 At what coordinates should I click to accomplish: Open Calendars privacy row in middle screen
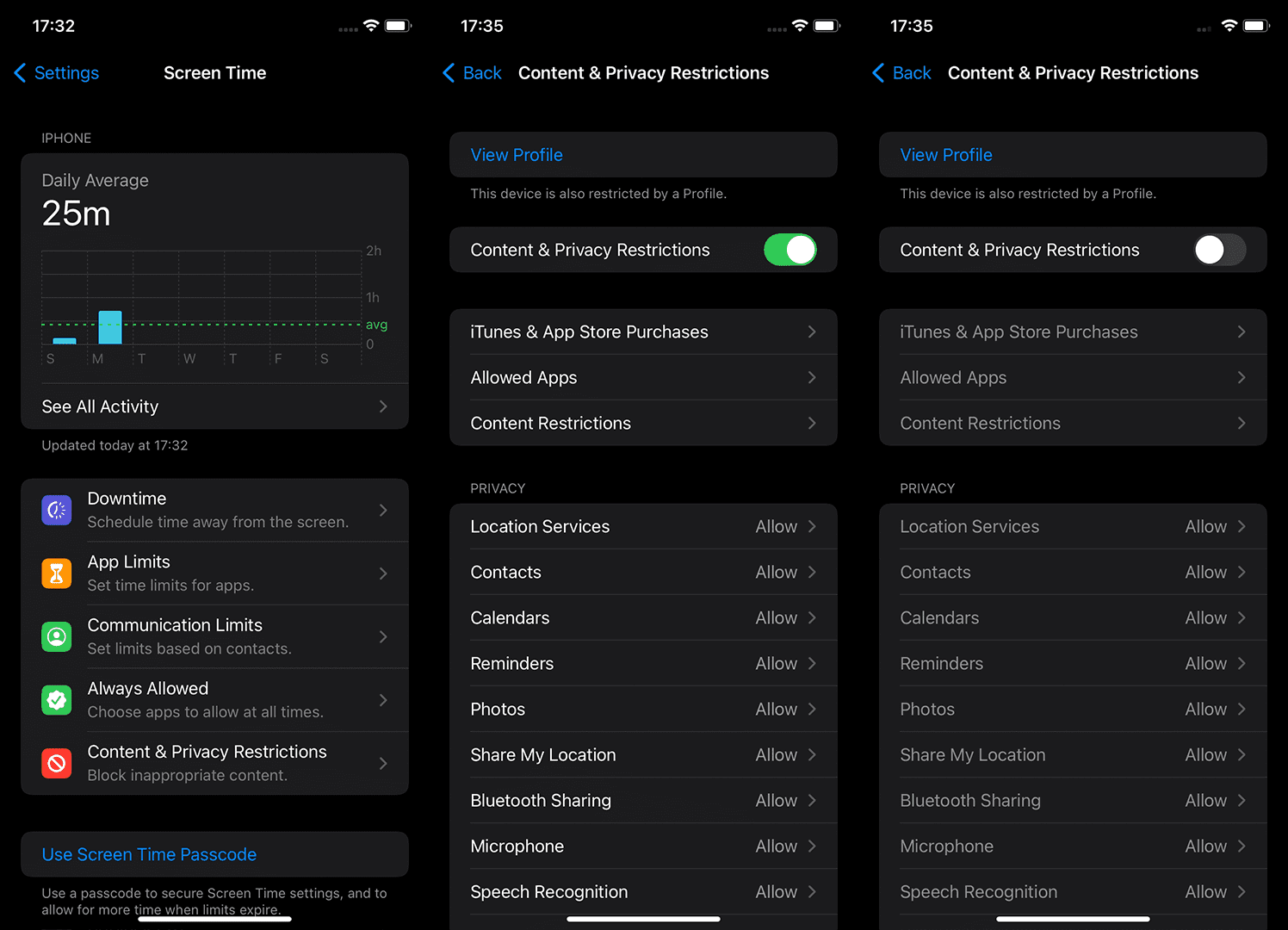643,617
